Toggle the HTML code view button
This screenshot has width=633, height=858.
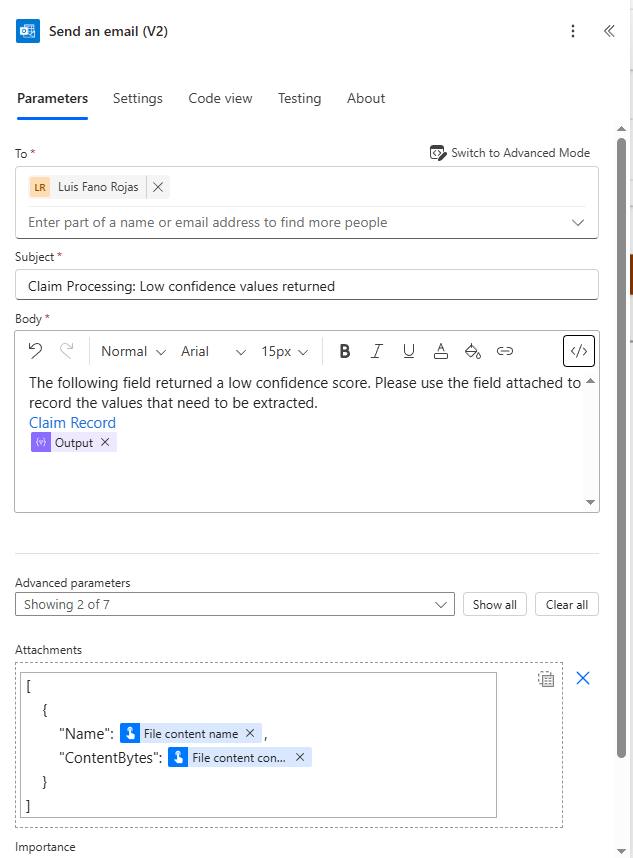580,351
